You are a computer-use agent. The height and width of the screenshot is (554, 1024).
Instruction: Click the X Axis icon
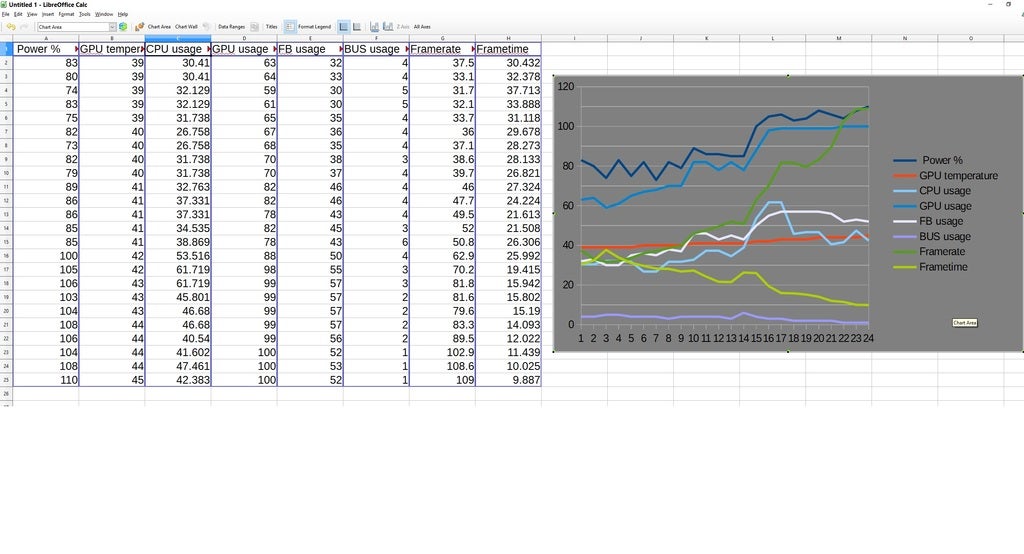click(x=374, y=27)
